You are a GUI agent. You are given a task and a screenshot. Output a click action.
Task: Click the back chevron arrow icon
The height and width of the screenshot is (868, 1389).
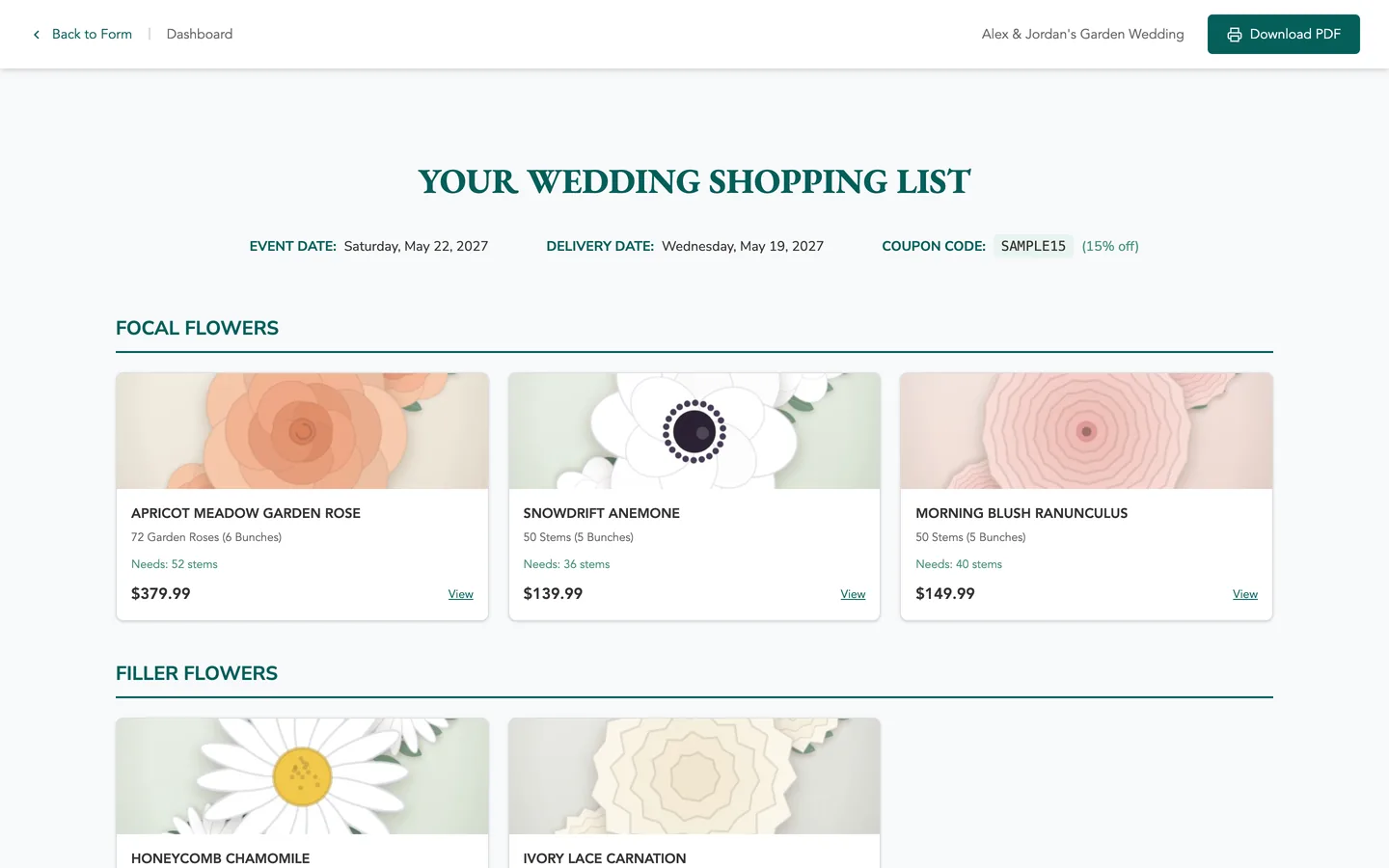pyautogui.click(x=37, y=35)
